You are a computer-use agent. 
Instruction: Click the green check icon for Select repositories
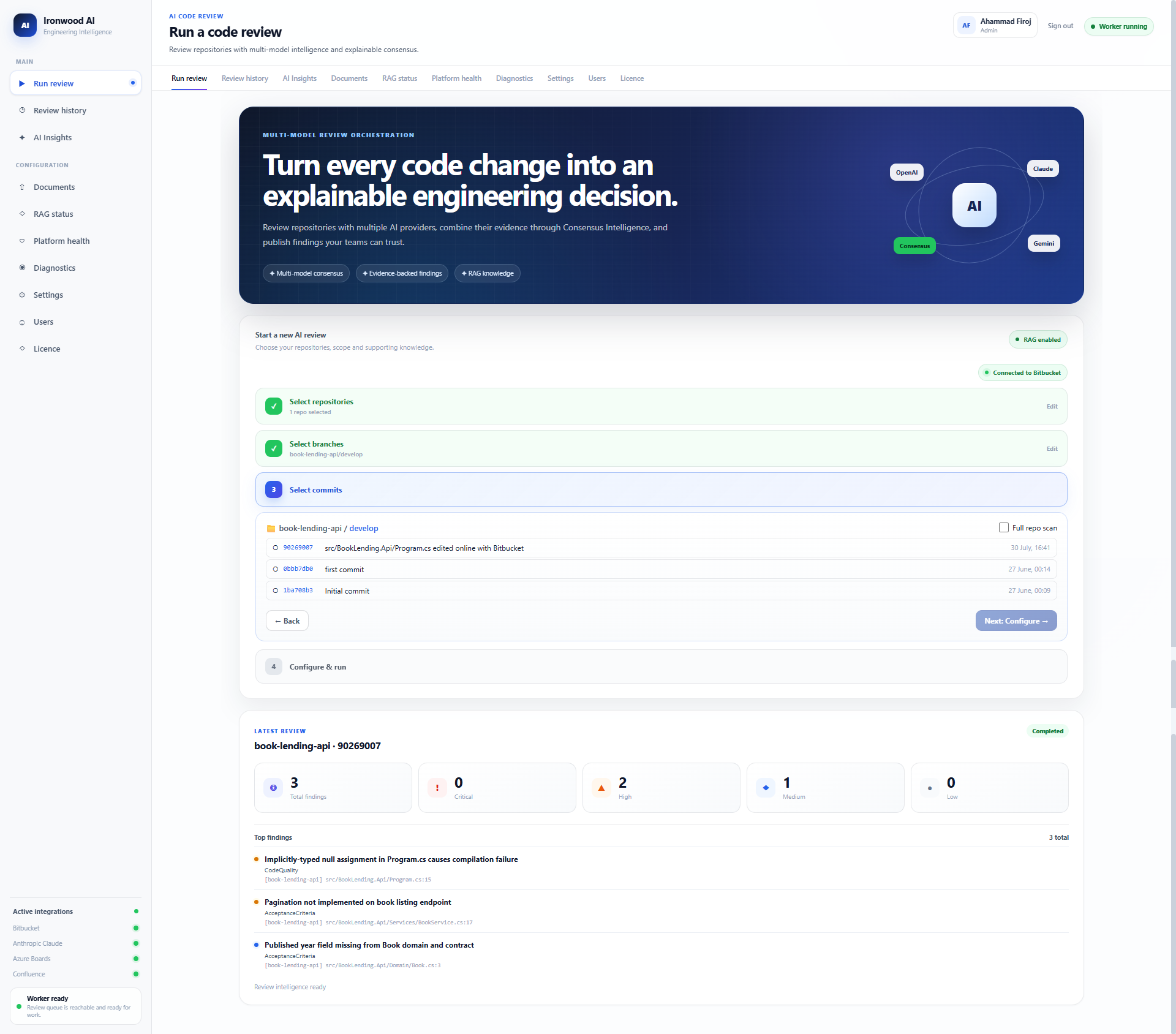pos(274,406)
